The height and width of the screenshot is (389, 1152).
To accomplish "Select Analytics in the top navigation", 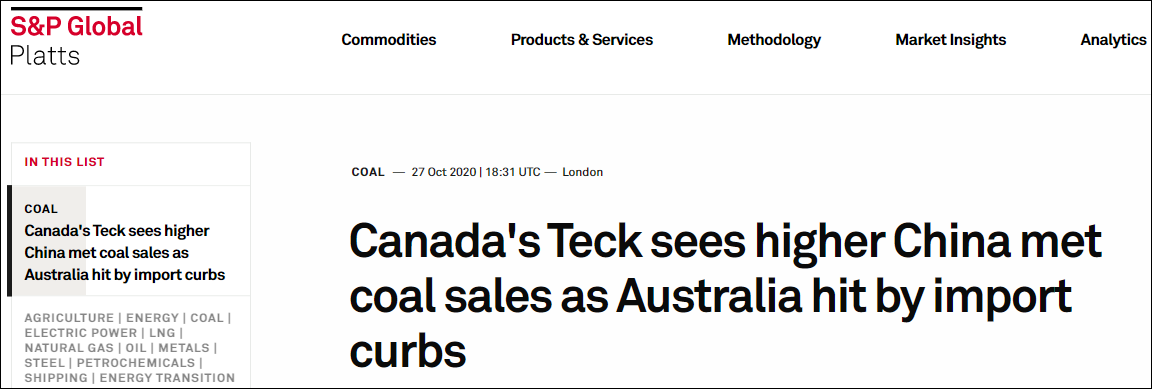I will click(x=1113, y=40).
